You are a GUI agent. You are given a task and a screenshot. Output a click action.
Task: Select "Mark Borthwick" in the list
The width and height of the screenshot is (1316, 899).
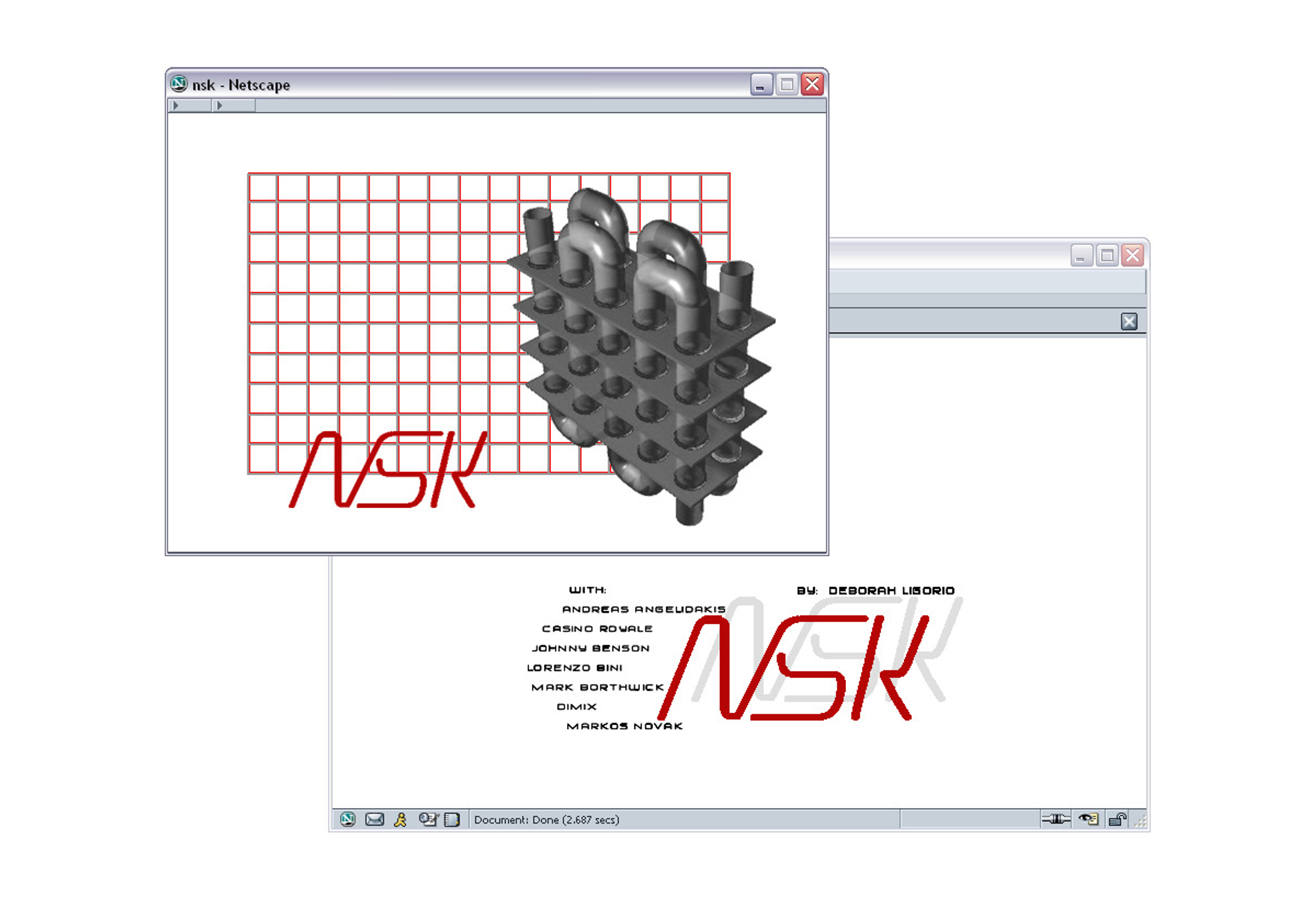coord(598,687)
